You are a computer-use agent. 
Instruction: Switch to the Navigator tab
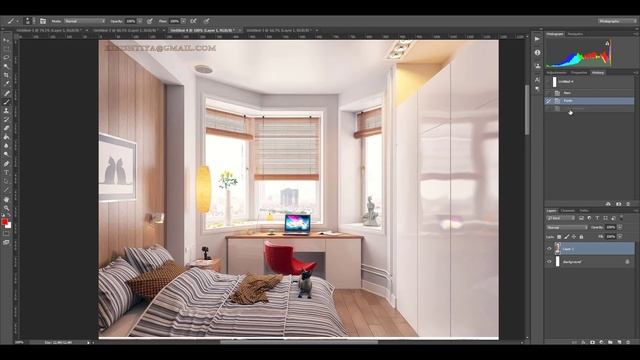click(576, 34)
